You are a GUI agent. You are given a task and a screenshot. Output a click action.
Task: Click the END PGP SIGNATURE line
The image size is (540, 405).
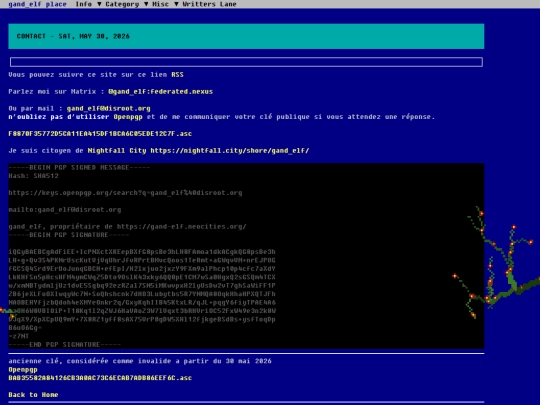click(65, 344)
